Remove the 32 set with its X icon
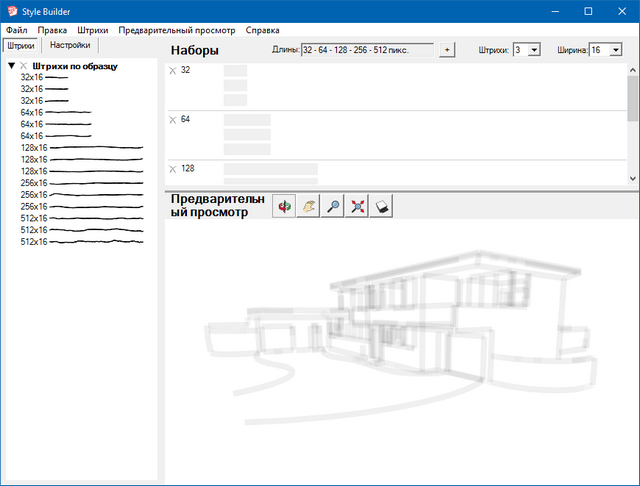The width and height of the screenshot is (640, 486). point(173,71)
